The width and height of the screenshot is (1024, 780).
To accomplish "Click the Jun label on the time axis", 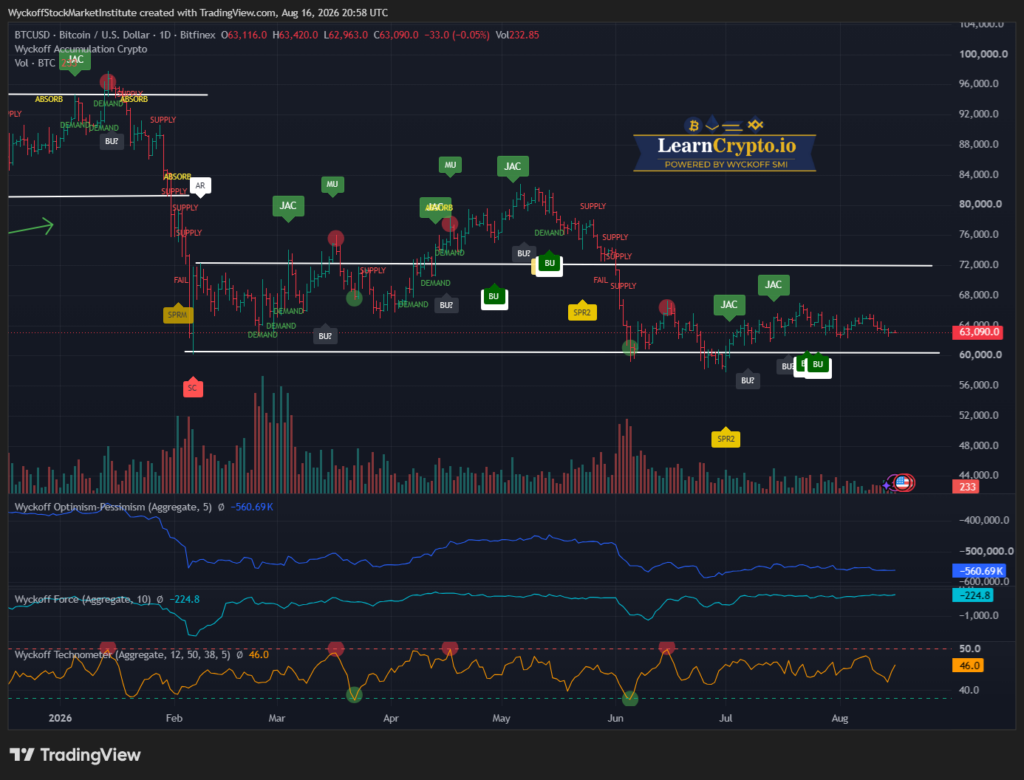I will 615,718.
